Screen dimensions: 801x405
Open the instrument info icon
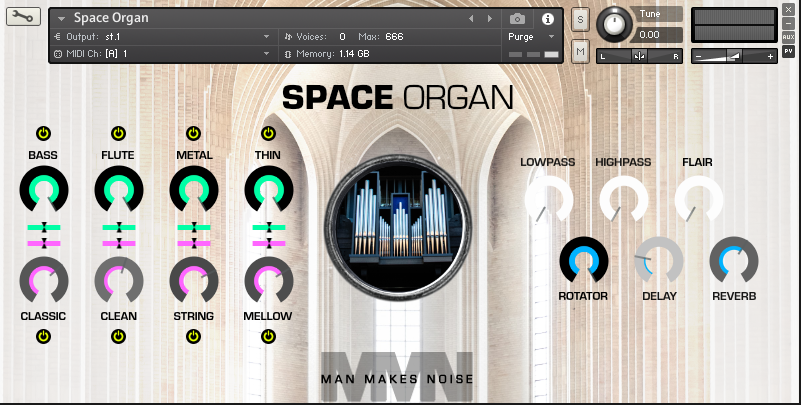548,19
